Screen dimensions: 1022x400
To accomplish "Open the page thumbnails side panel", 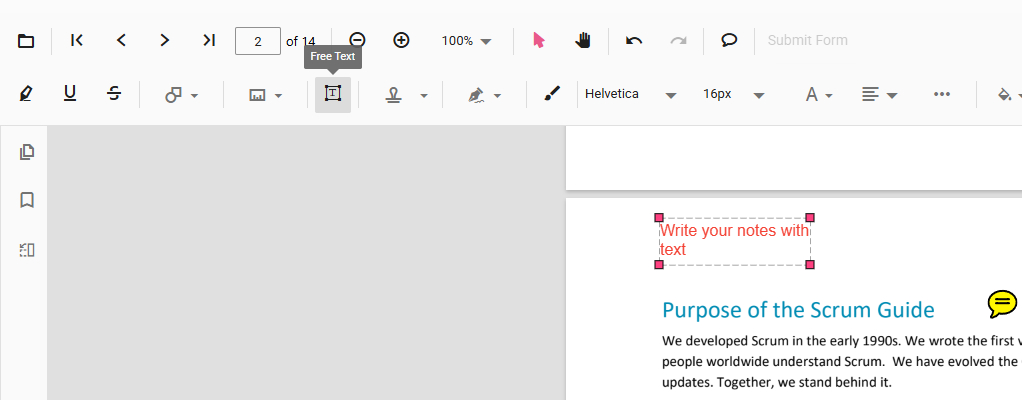I will click(x=27, y=152).
